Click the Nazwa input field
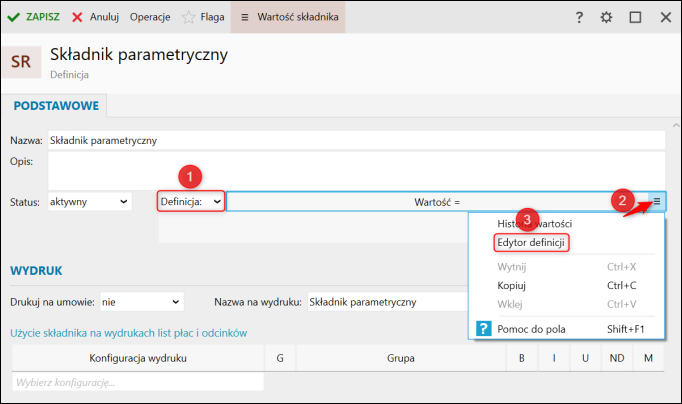The height and width of the screenshot is (404, 682). [x=356, y=140]
